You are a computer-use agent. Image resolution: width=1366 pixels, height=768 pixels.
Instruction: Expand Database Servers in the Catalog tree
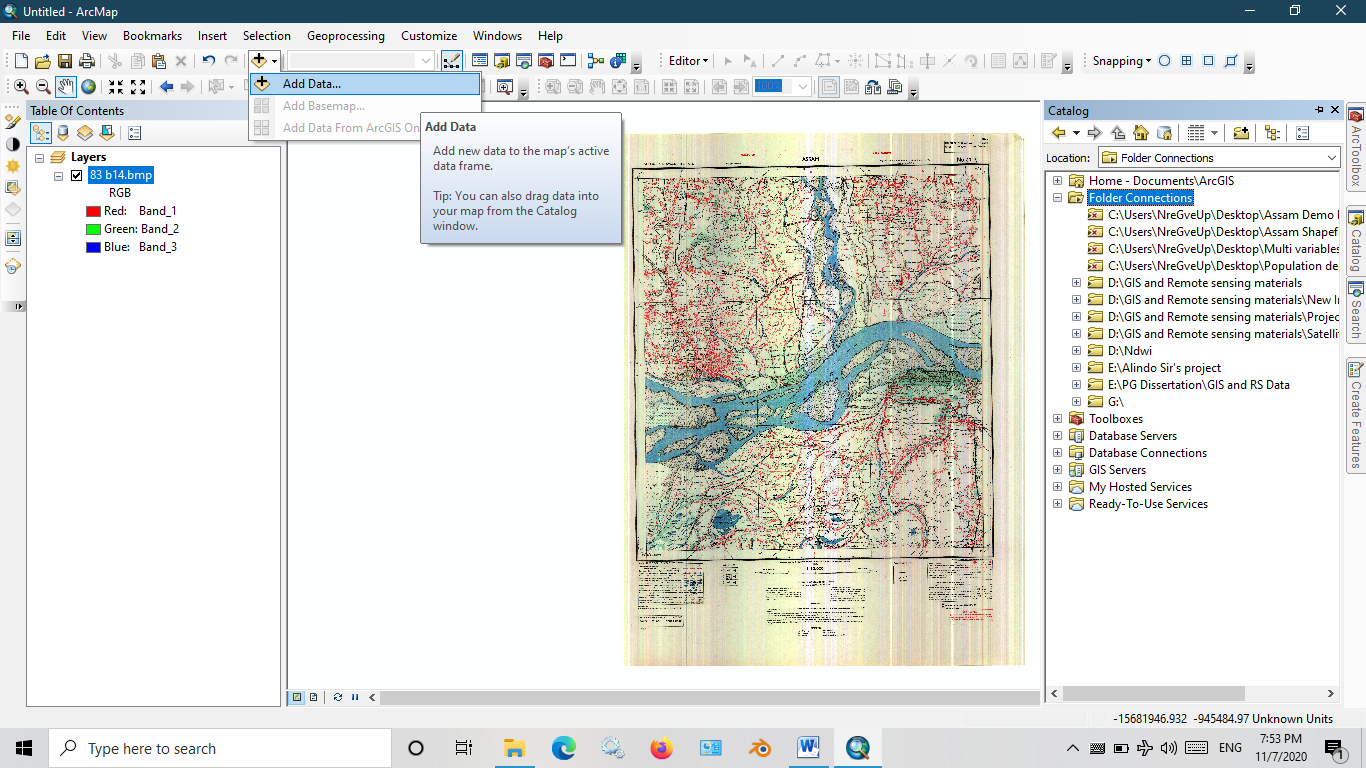1057,435
